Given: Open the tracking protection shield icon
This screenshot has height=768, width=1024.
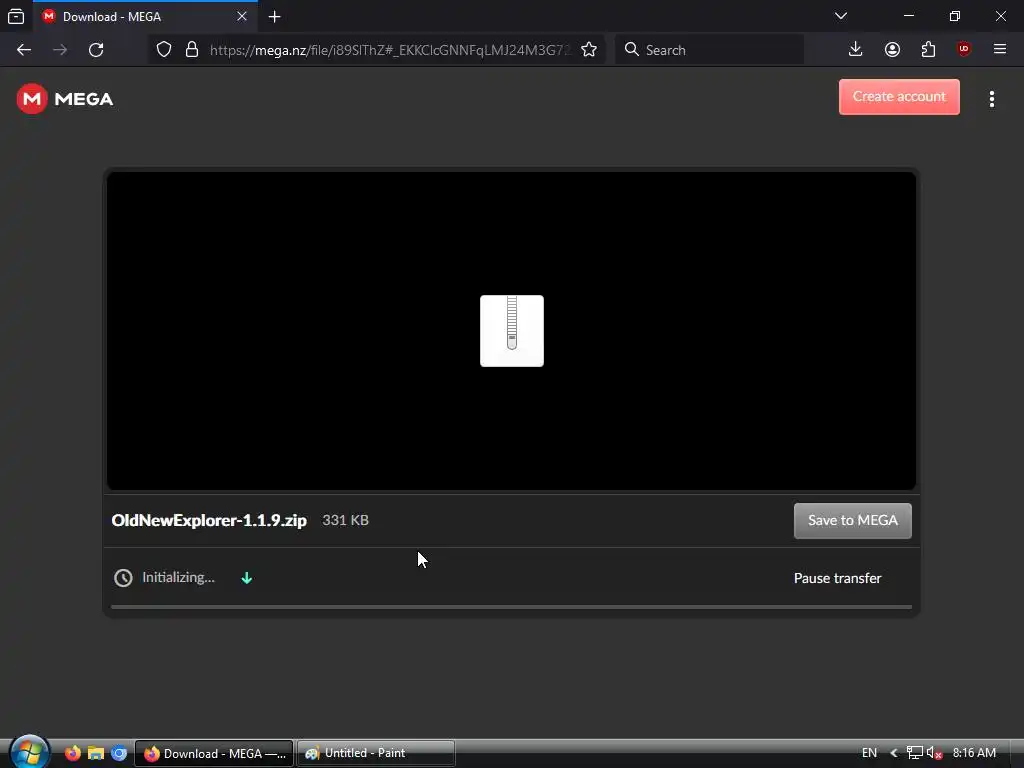Looking at the screenshot, I should tap(164, 50).
